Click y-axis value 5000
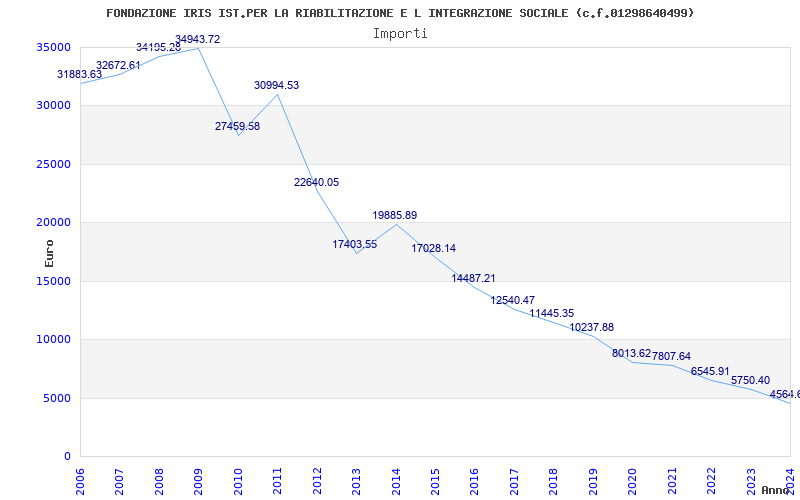Viewport: 800px width, 500px height. coord(57,398)
